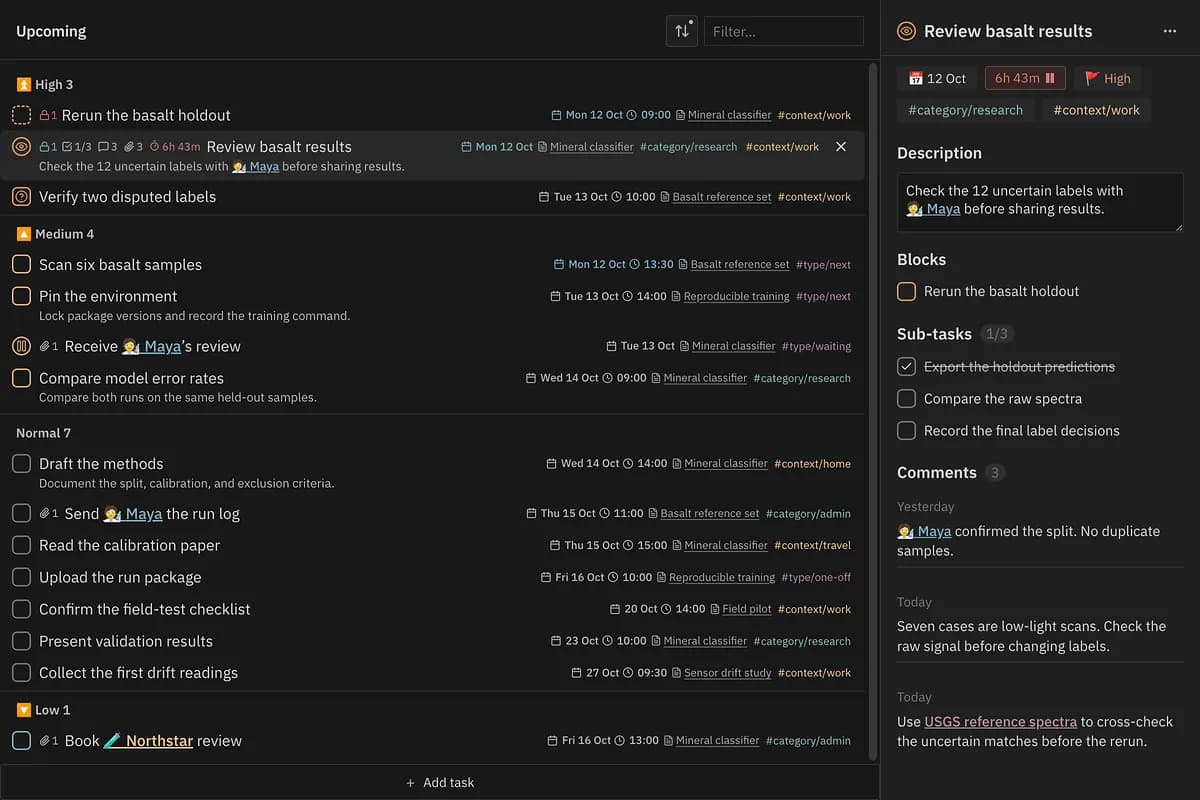
Task: Select #type/waiting tag on Receive Maya's review
Action: point(816,347)
